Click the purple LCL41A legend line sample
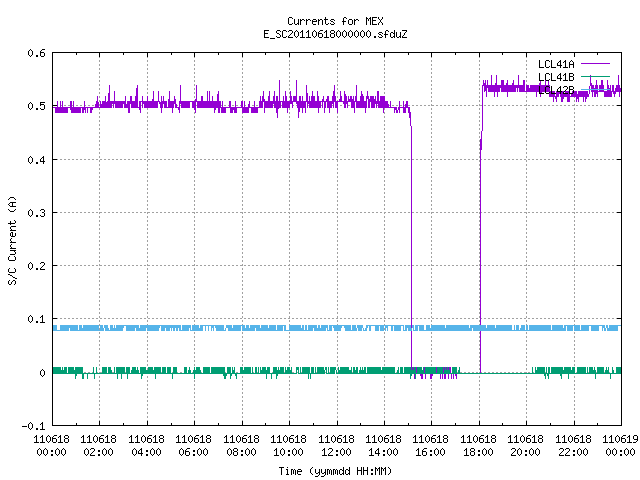 pyautogui.click(x=595, y=64)
